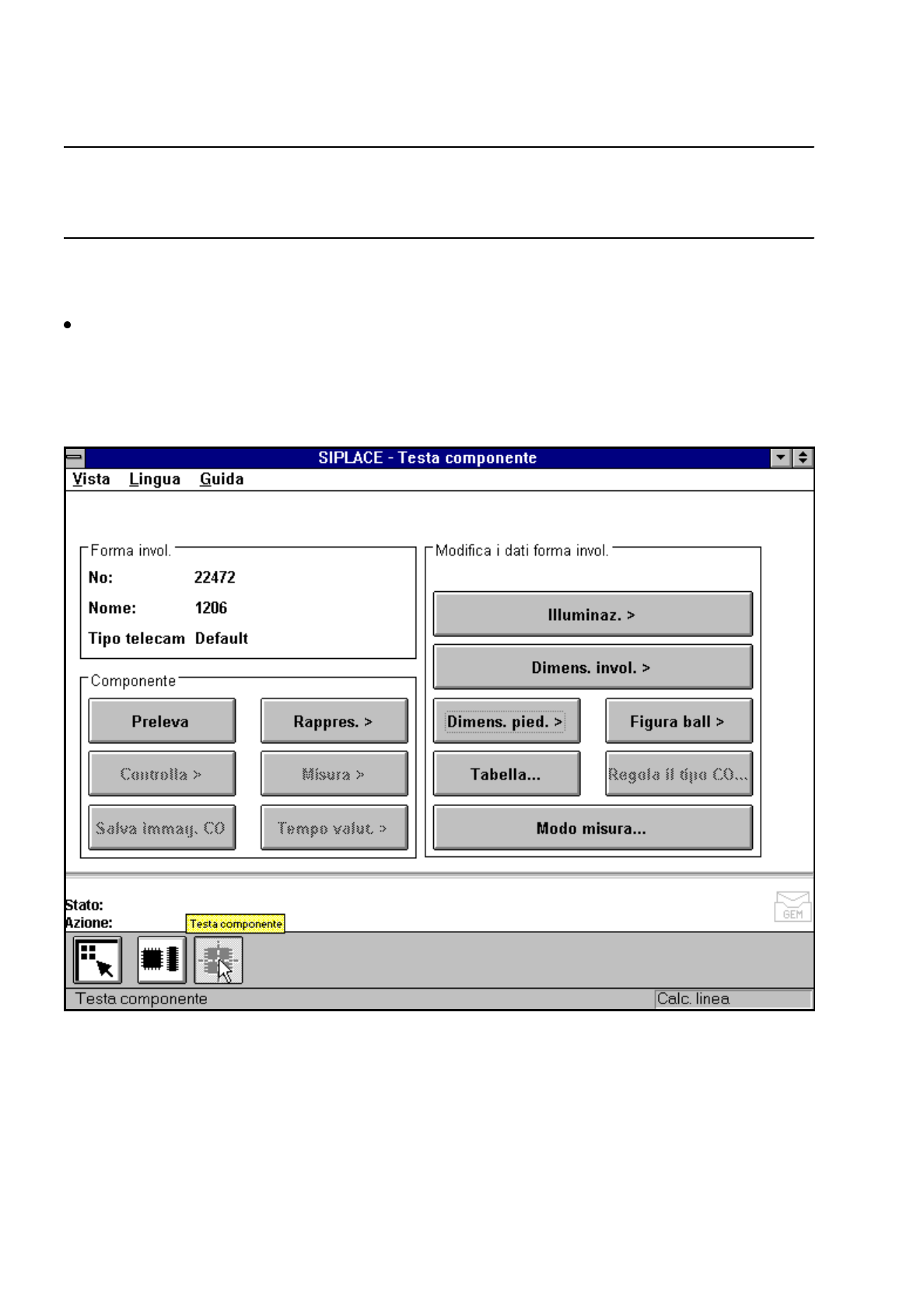The image size is (924, 1310).
Task: Click the SIPLACE - Testa componente title bar
Action: [428, 457]
